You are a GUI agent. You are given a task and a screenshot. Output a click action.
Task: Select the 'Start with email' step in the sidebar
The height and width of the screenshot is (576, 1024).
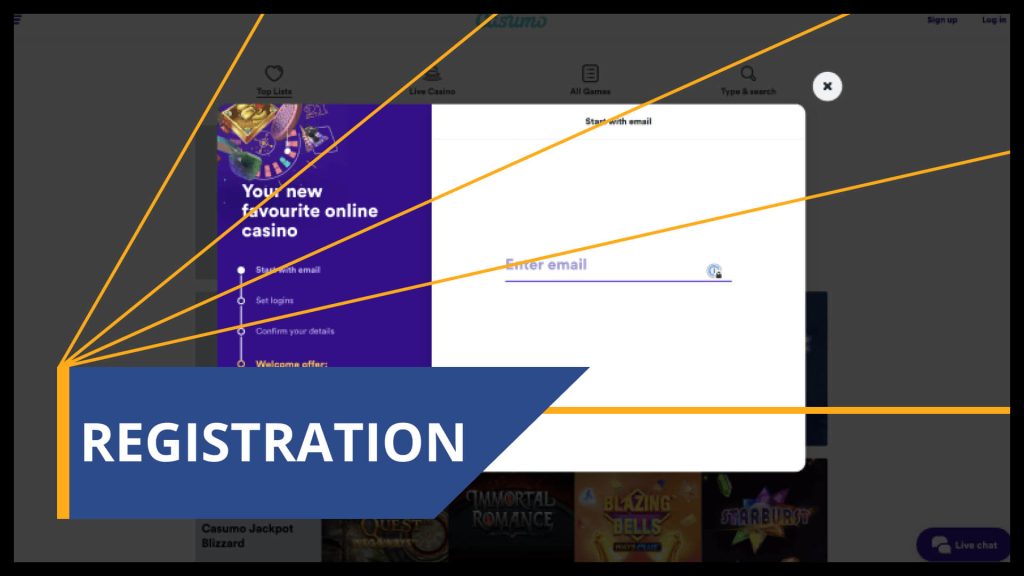(x=287, y=270)
